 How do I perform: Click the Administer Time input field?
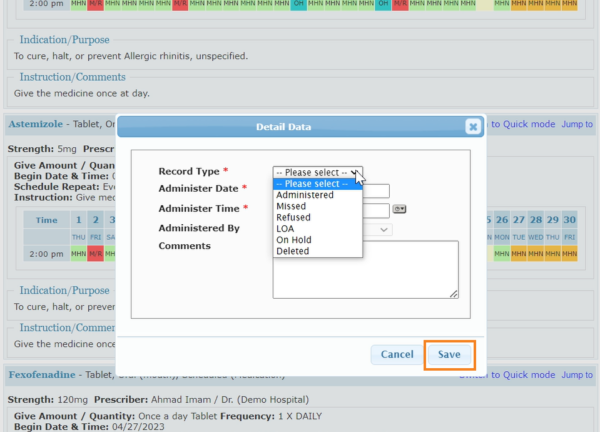tap(376, 210)
